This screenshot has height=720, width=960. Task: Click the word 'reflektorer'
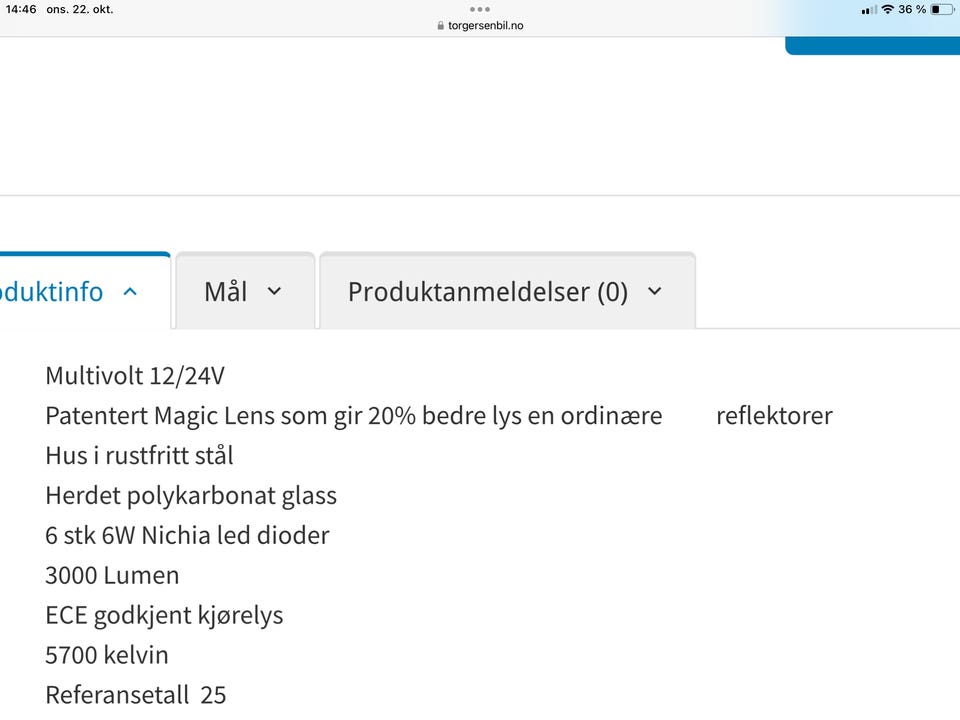point(774,416)
